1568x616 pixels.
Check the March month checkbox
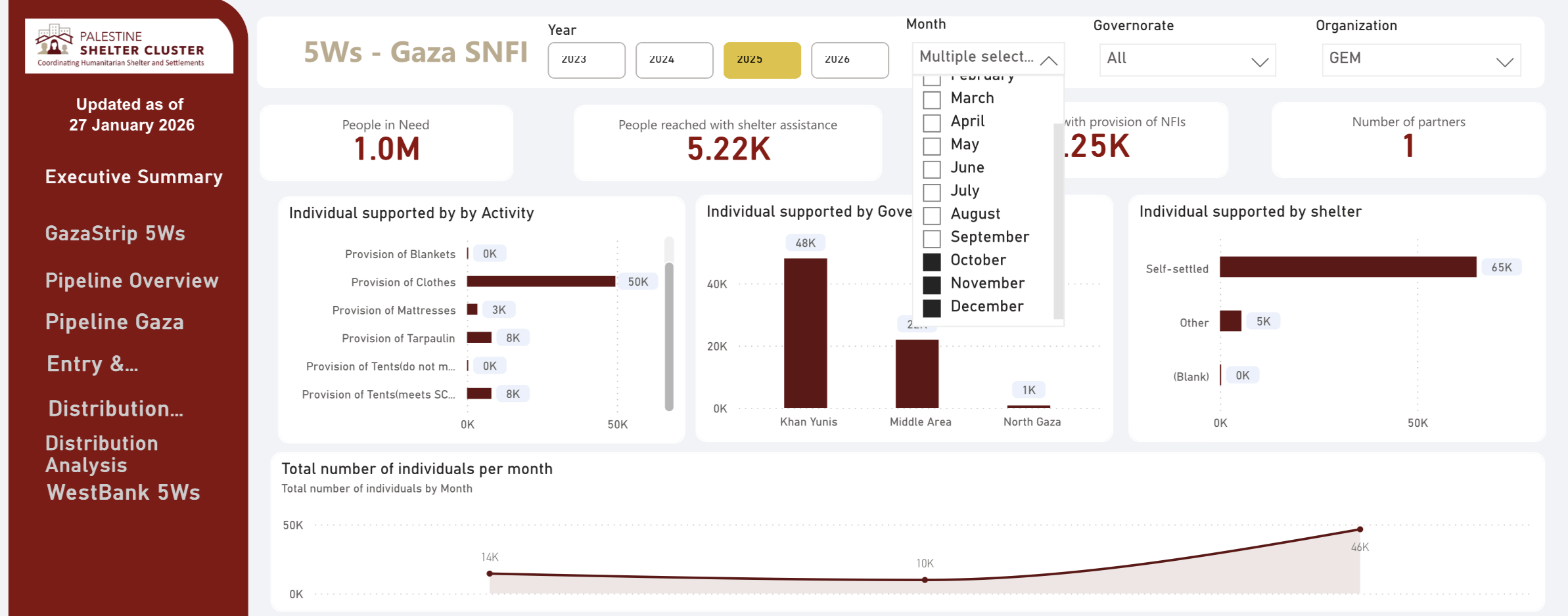932,100
